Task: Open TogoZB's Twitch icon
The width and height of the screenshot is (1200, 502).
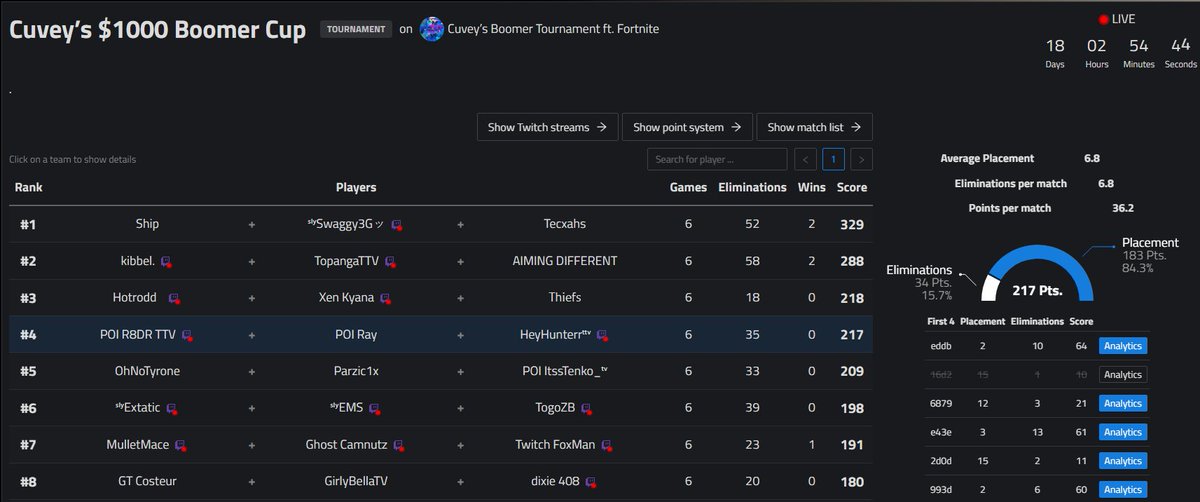Action: 585,409
